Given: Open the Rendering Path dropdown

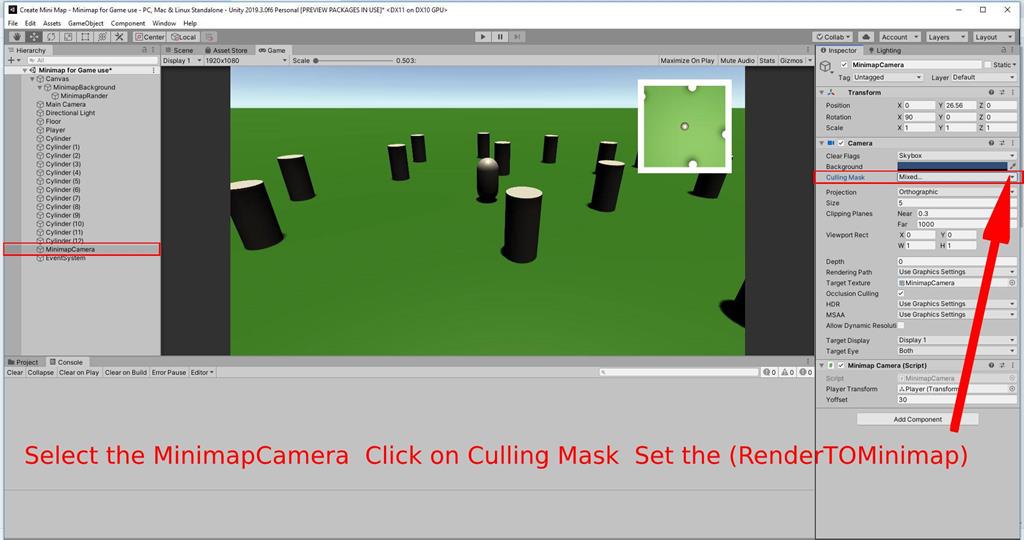Looking at the screenshot, I should click(957, 272).
